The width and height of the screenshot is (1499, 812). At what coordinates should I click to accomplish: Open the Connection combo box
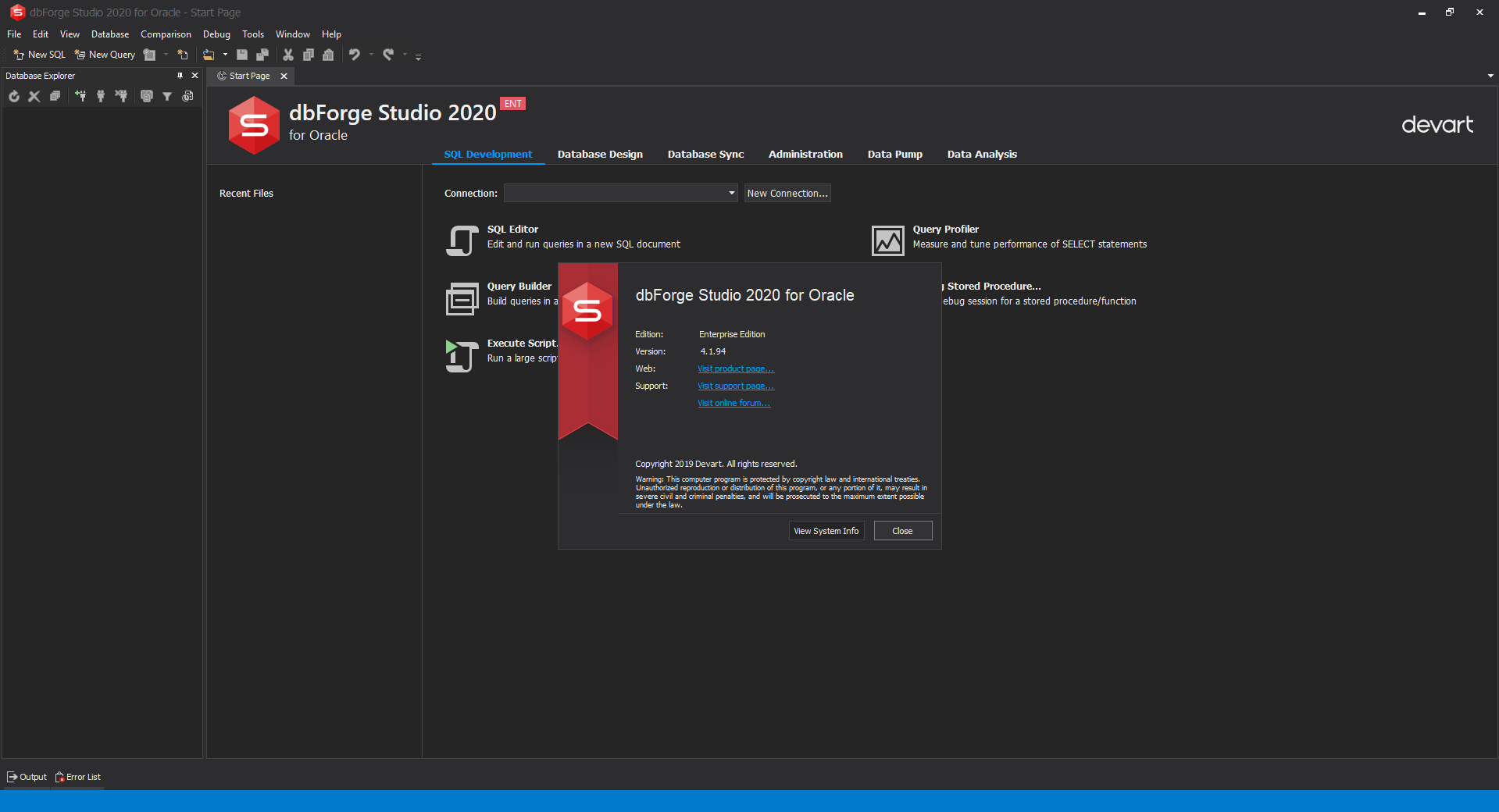tap(621, 193)
